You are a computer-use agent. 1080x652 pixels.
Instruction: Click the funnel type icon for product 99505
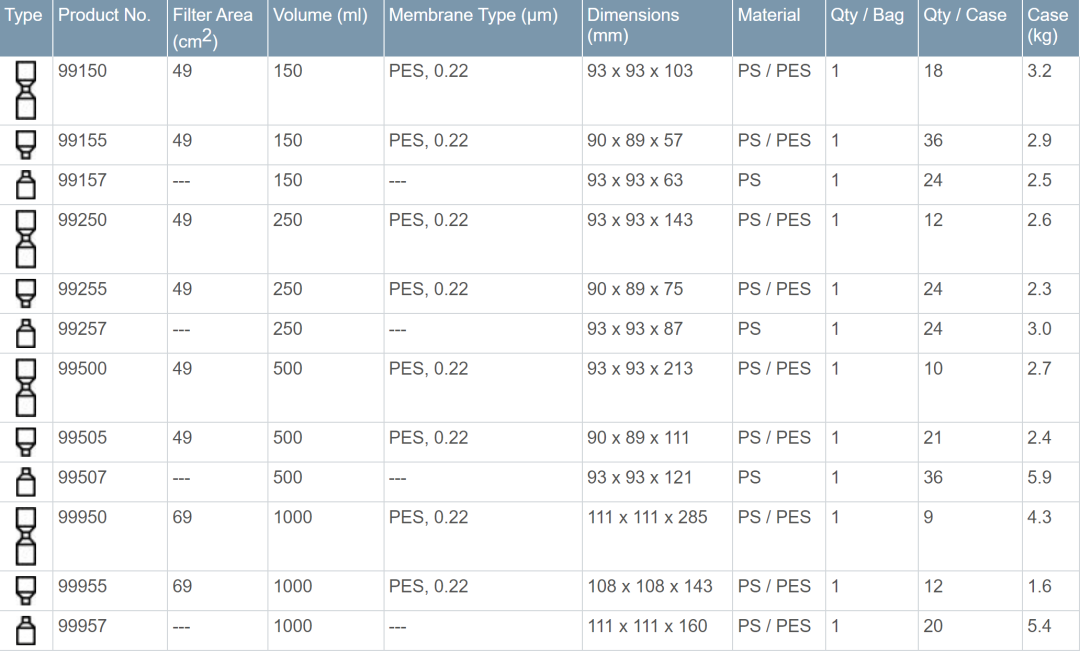click(25, 441)
